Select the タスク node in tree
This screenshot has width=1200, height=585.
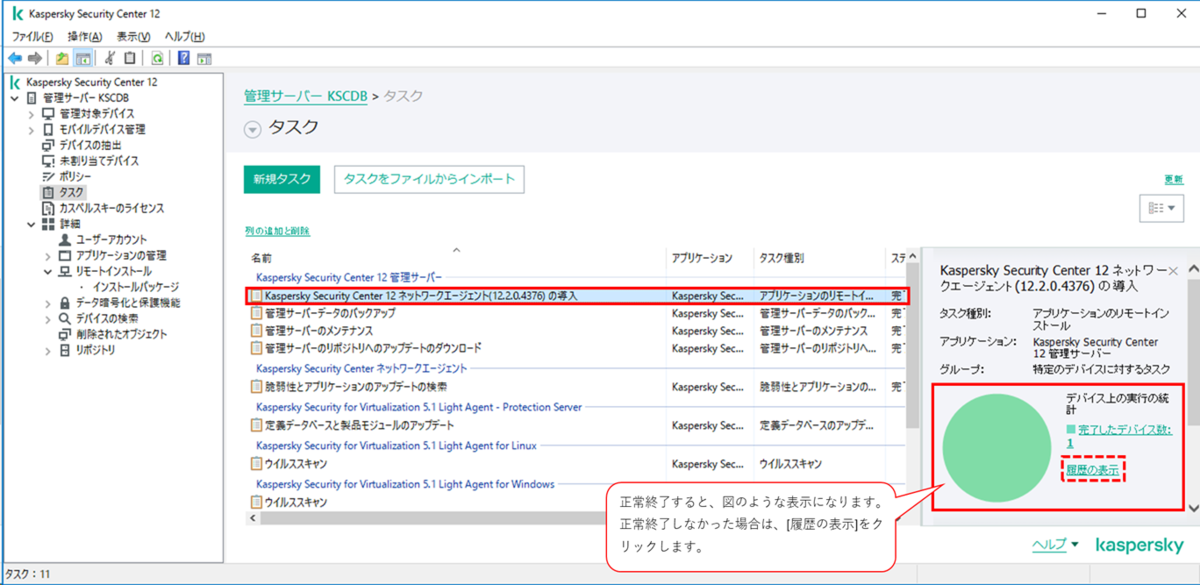[x=72, y=192]
